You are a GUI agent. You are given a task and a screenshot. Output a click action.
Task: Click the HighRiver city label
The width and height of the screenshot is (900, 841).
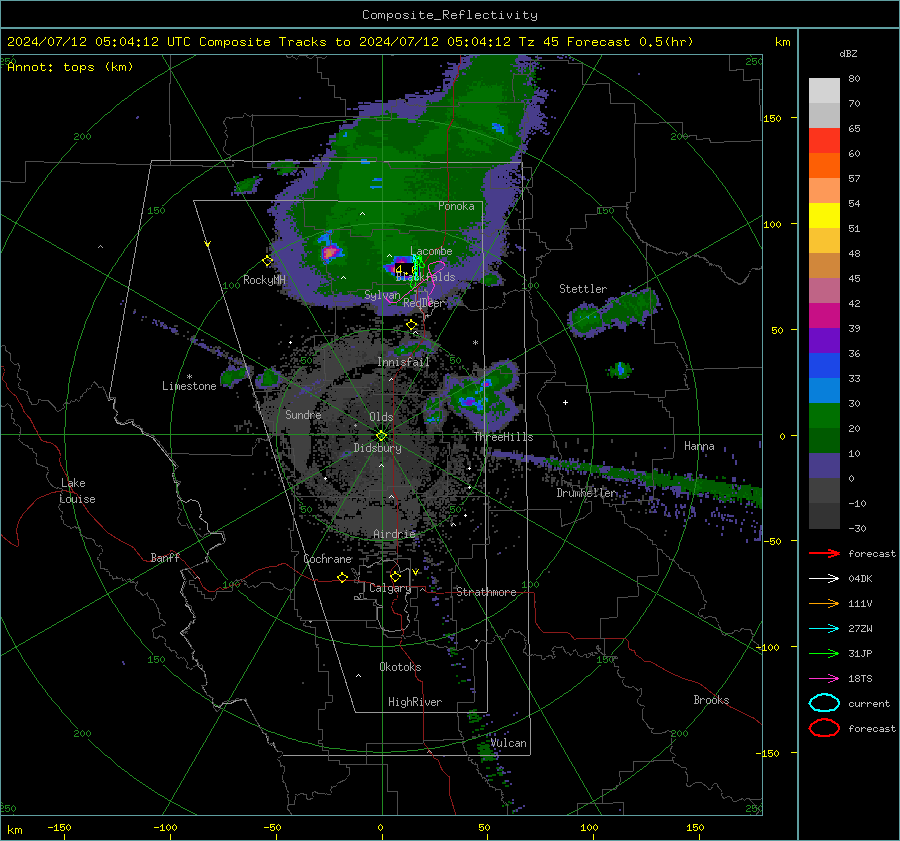point(415,702)
